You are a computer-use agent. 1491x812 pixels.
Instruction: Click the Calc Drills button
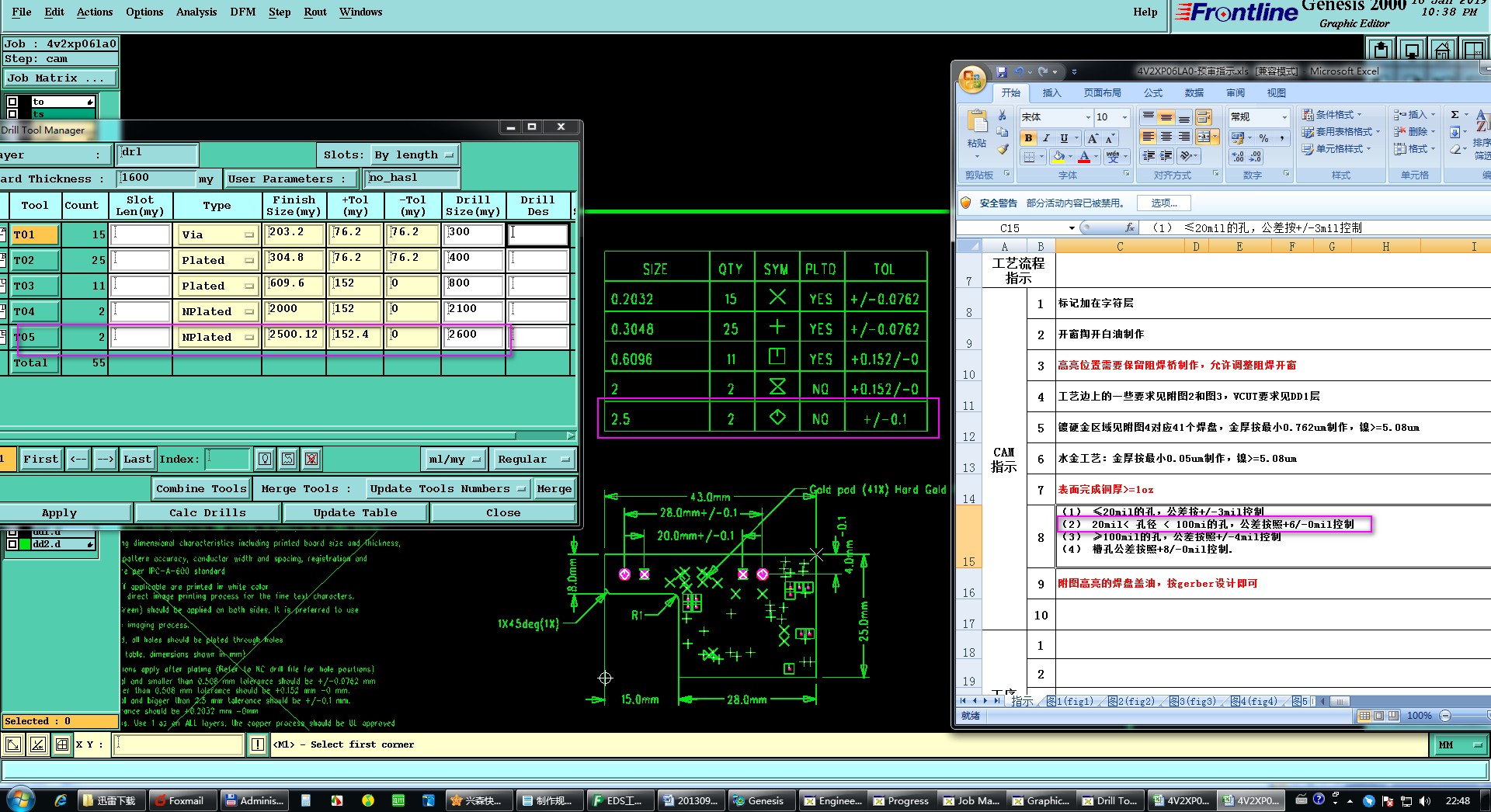click(207, 513)
